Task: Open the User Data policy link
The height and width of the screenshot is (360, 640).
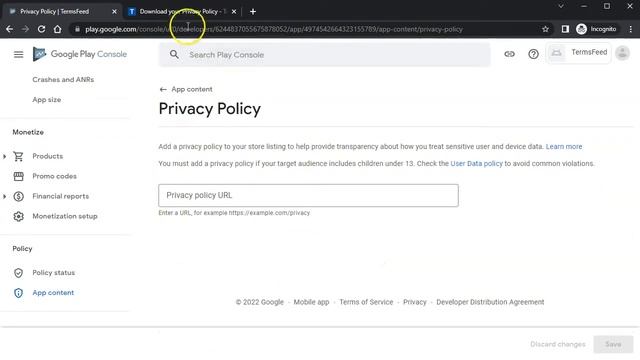Action: (x=476, y=163)
